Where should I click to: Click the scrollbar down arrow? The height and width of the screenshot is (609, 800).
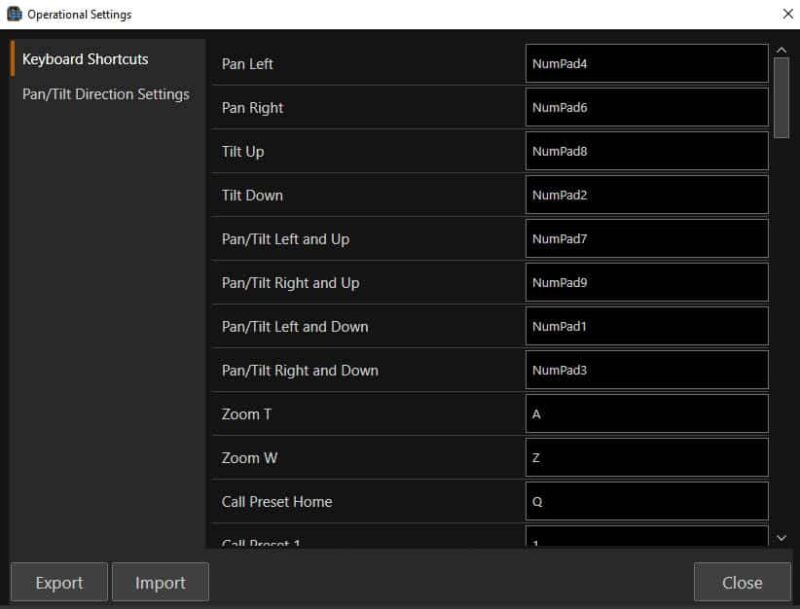point(781,538)
